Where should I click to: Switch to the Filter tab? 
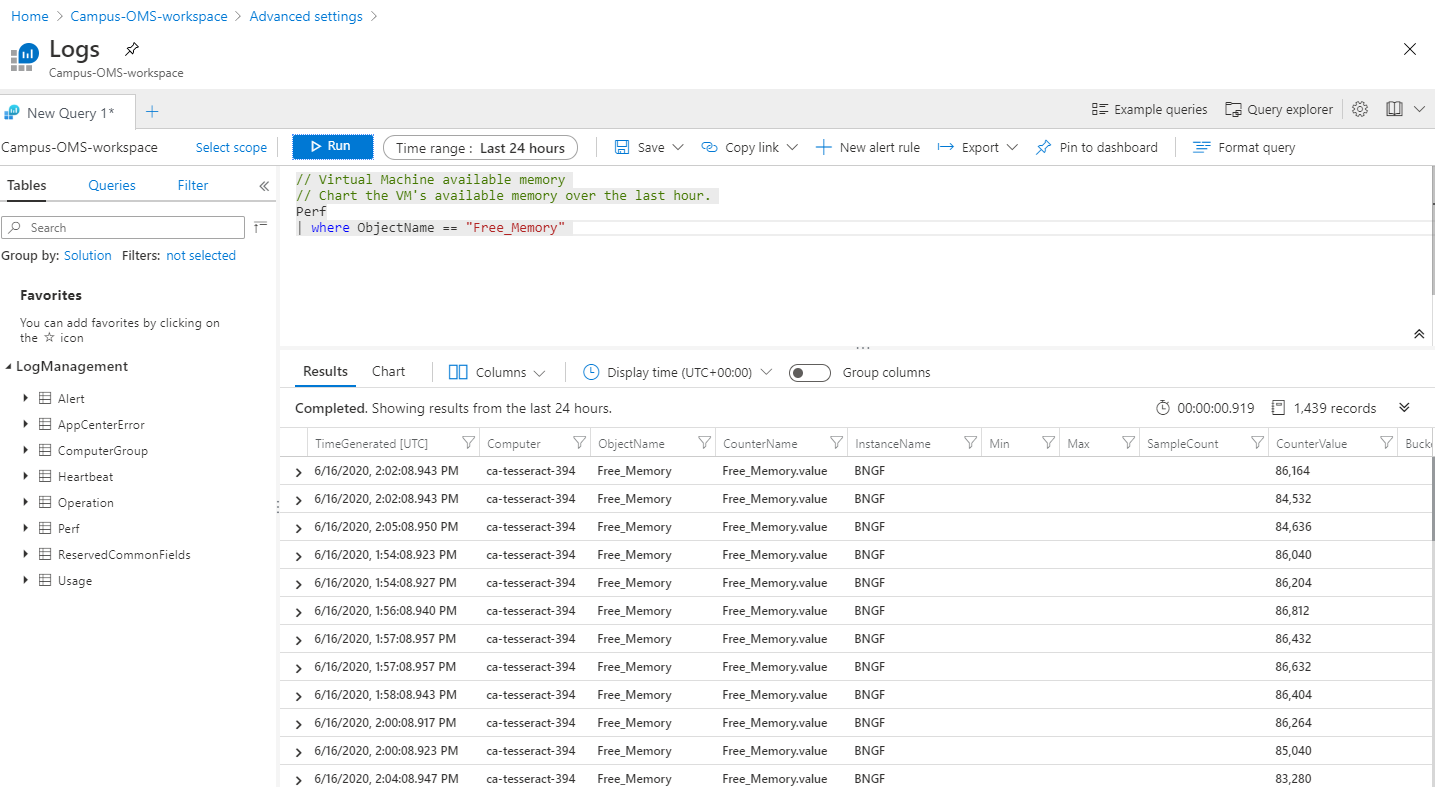(x=193, y=185)
